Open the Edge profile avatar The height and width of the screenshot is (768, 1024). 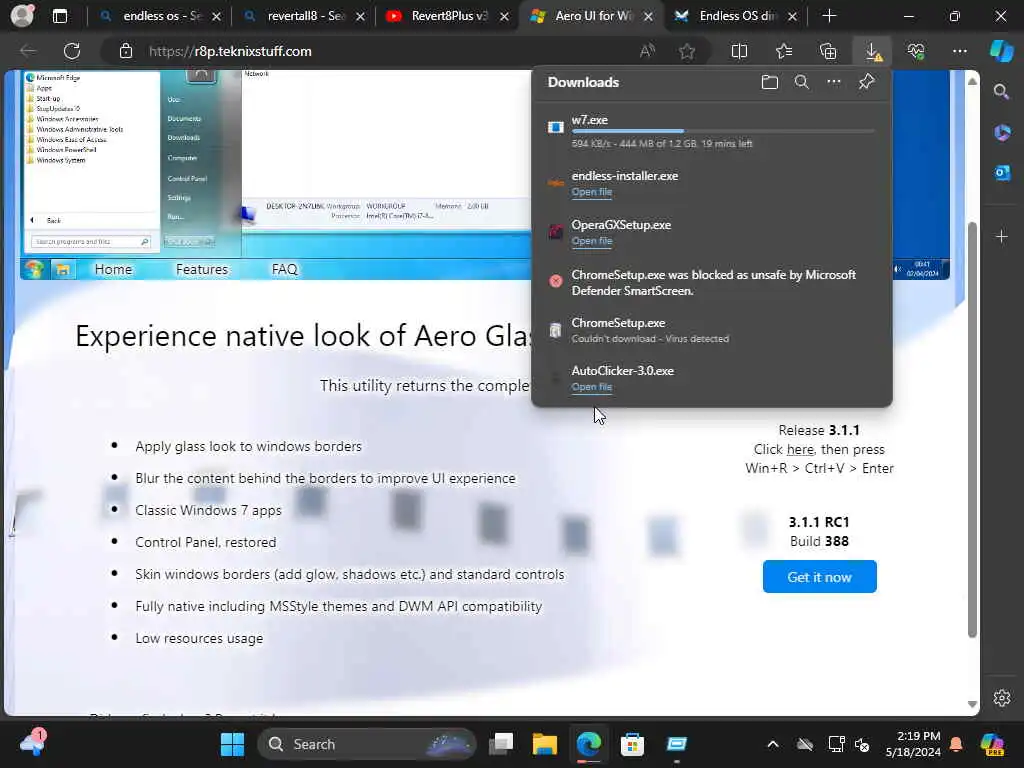coord(22,16)
